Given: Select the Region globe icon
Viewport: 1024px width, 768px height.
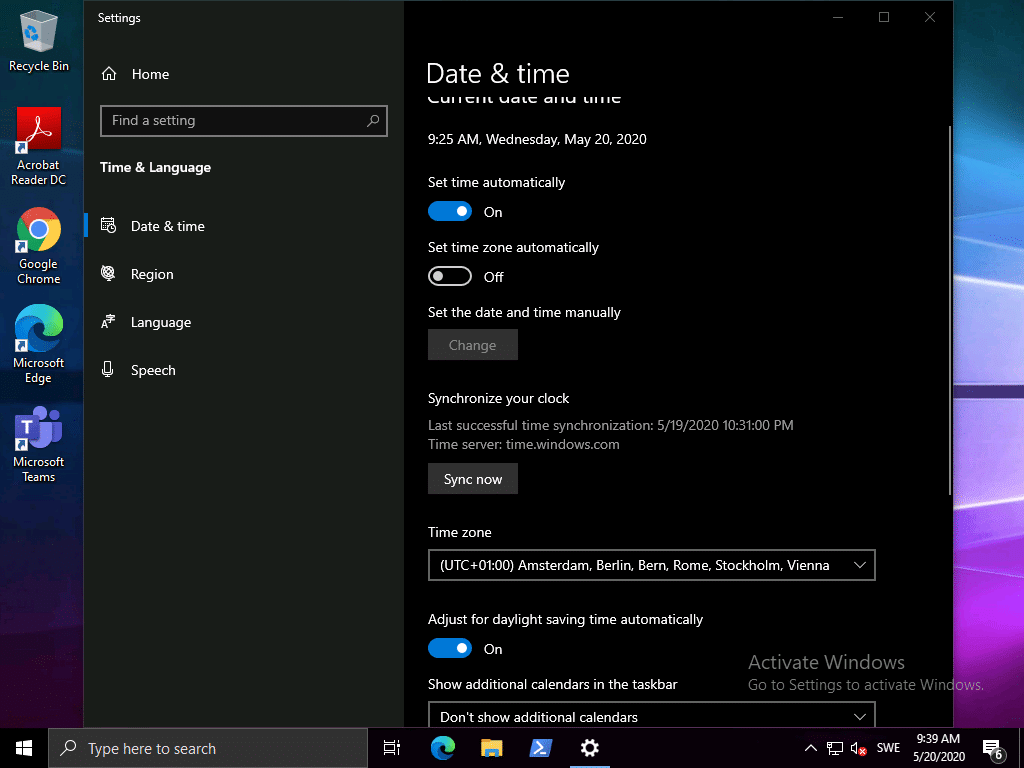Looking at the screenshot, I should (x=109, y=274).
